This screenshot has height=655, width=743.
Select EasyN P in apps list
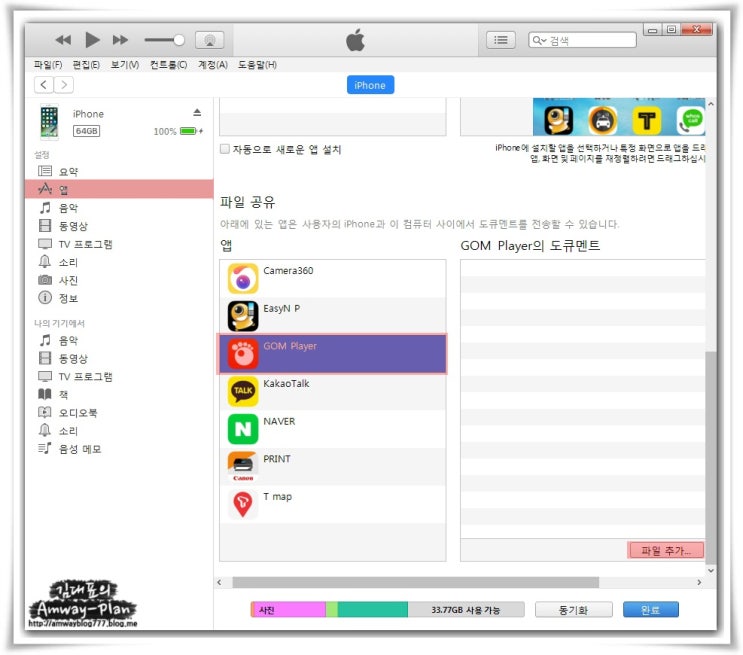click(333, 316)
